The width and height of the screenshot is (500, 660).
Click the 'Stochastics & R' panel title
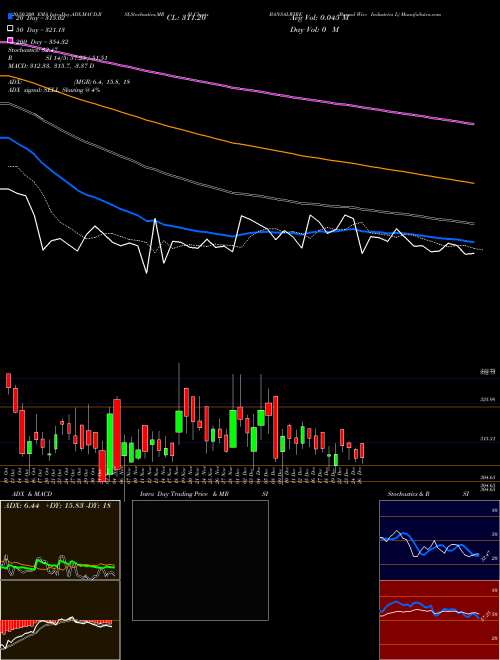[409, 494]
